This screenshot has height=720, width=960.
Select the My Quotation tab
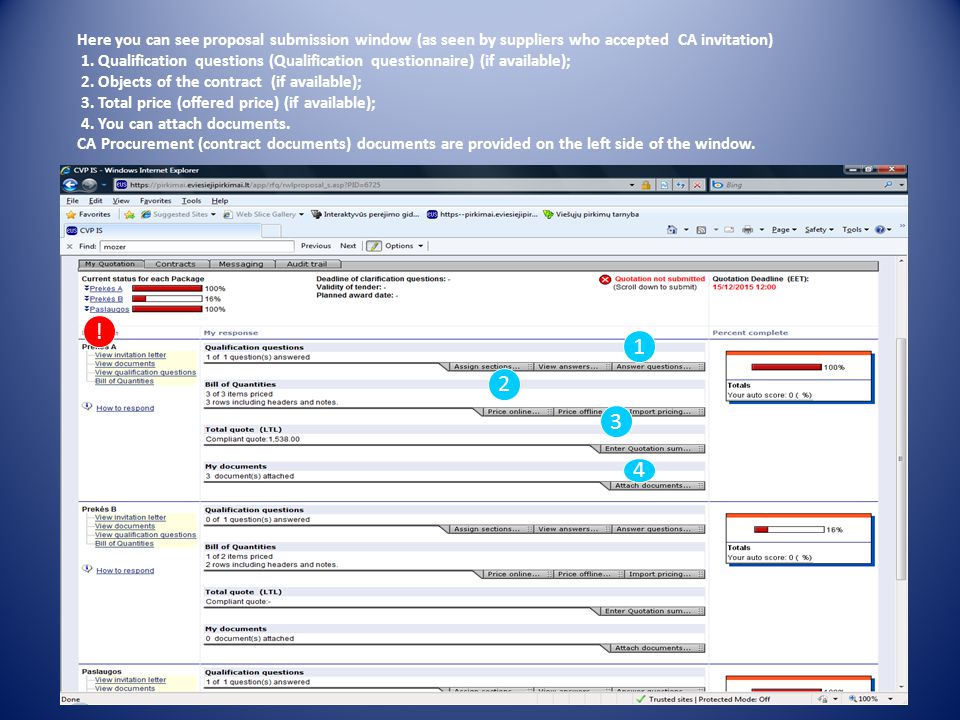coord(110,264)
